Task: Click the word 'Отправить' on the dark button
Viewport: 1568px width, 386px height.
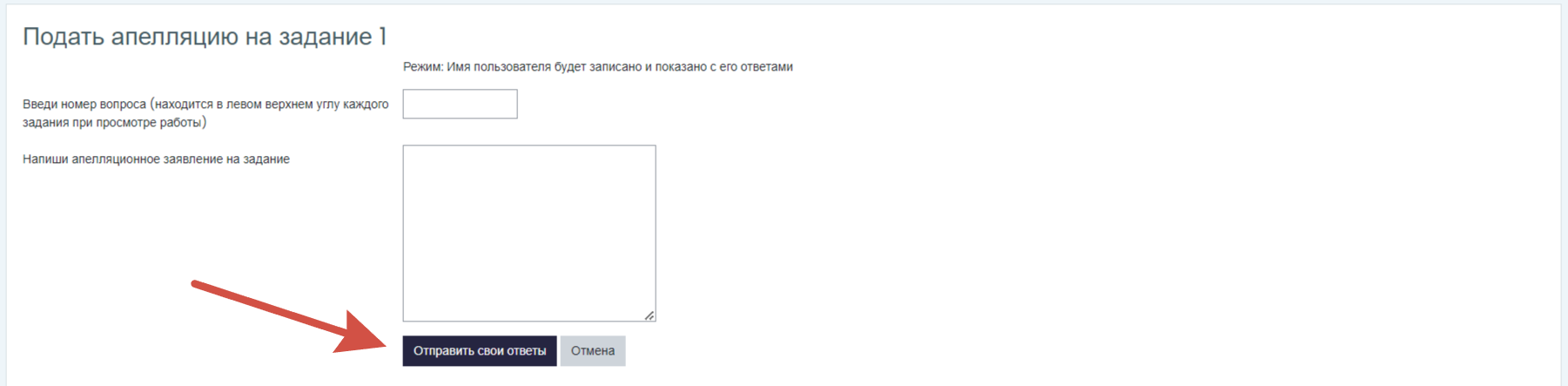Action: click(444, 351)
